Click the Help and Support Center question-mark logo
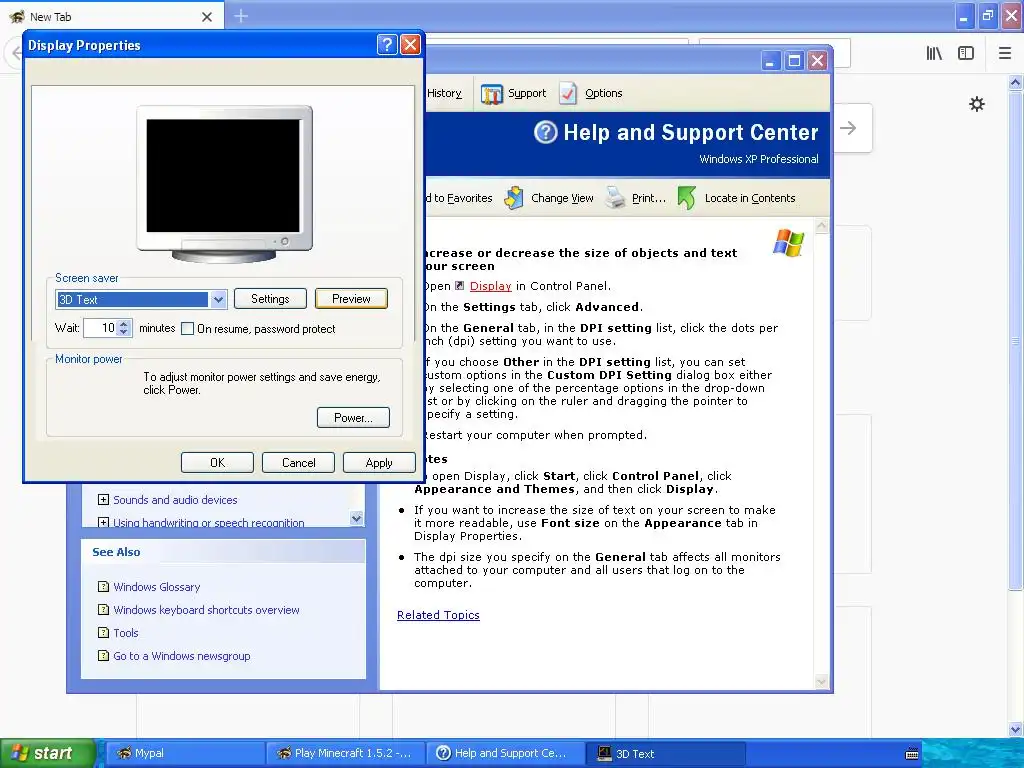 click(545, 133)
